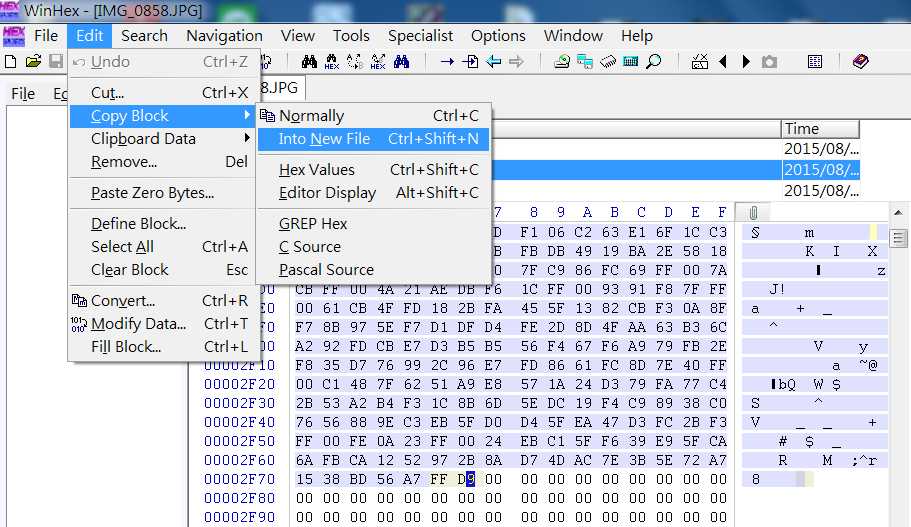This screenshot has width=911, height=527.
Task: Click the Replace Text toolbar icon
Action: coord(355,61)
